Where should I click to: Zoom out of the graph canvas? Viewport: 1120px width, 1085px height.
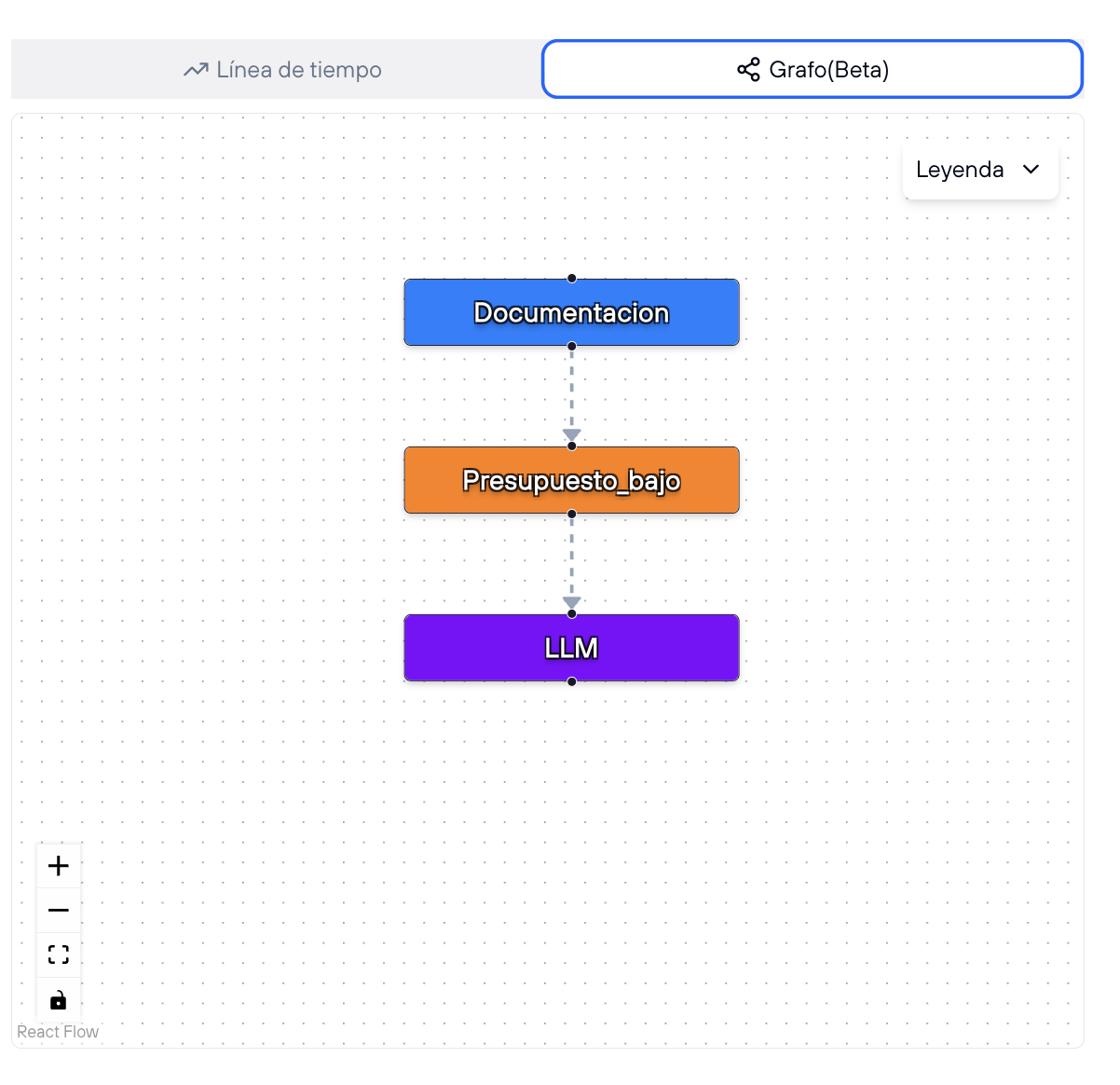point(59,910)
